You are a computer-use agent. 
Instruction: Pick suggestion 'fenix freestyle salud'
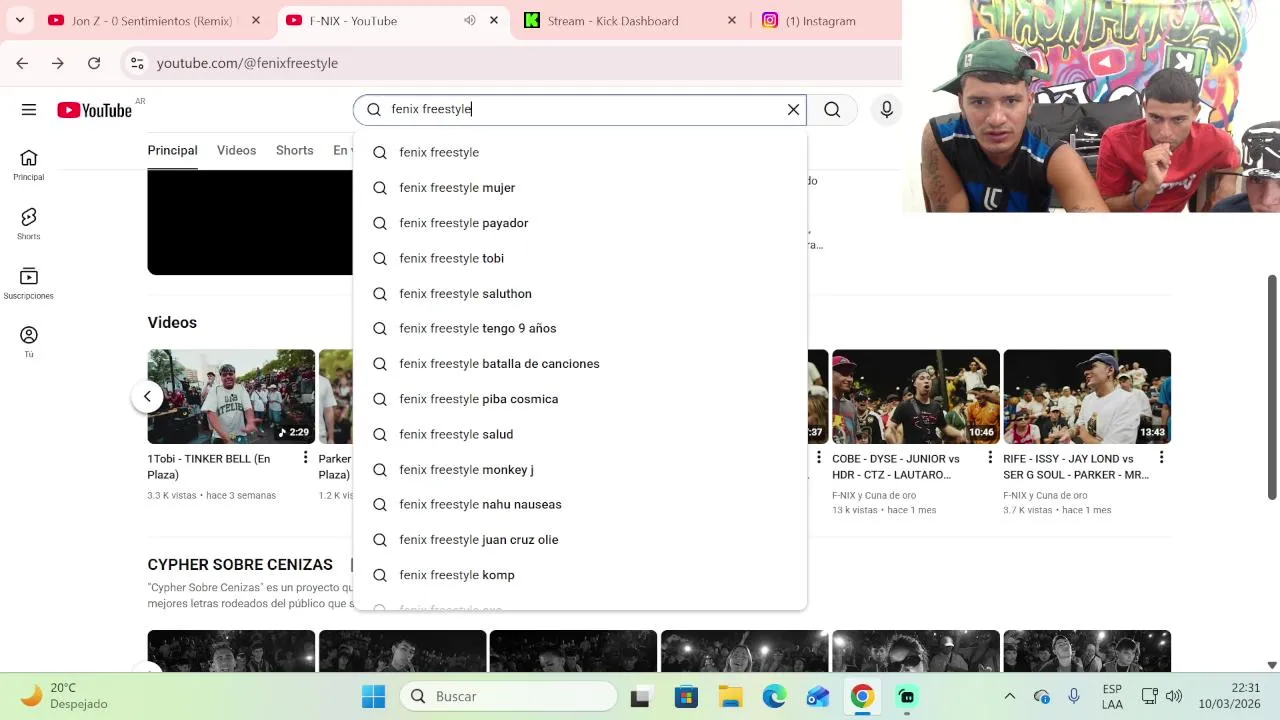click(x=579, y=434)
